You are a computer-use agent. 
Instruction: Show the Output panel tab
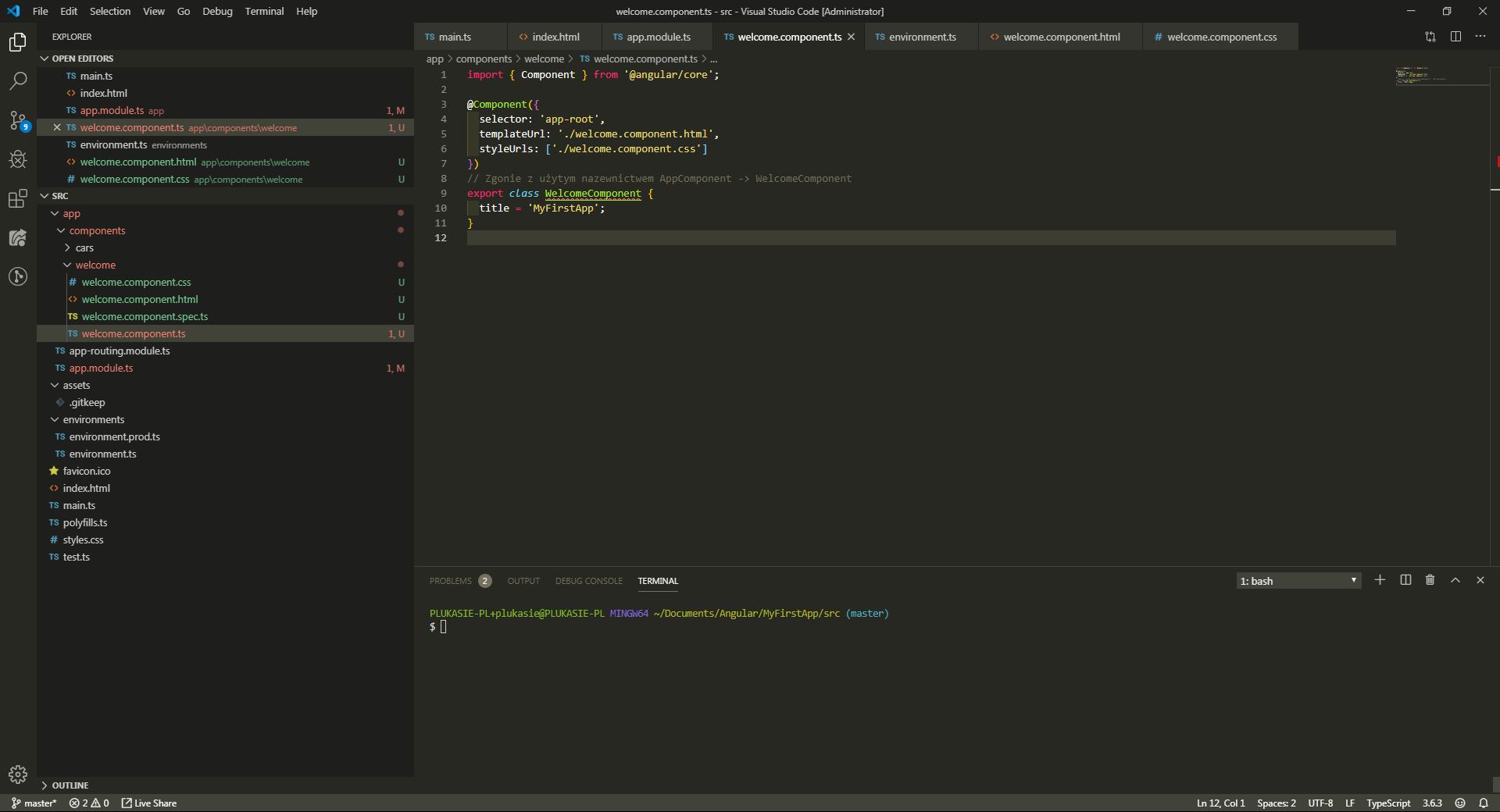(523, 581)
